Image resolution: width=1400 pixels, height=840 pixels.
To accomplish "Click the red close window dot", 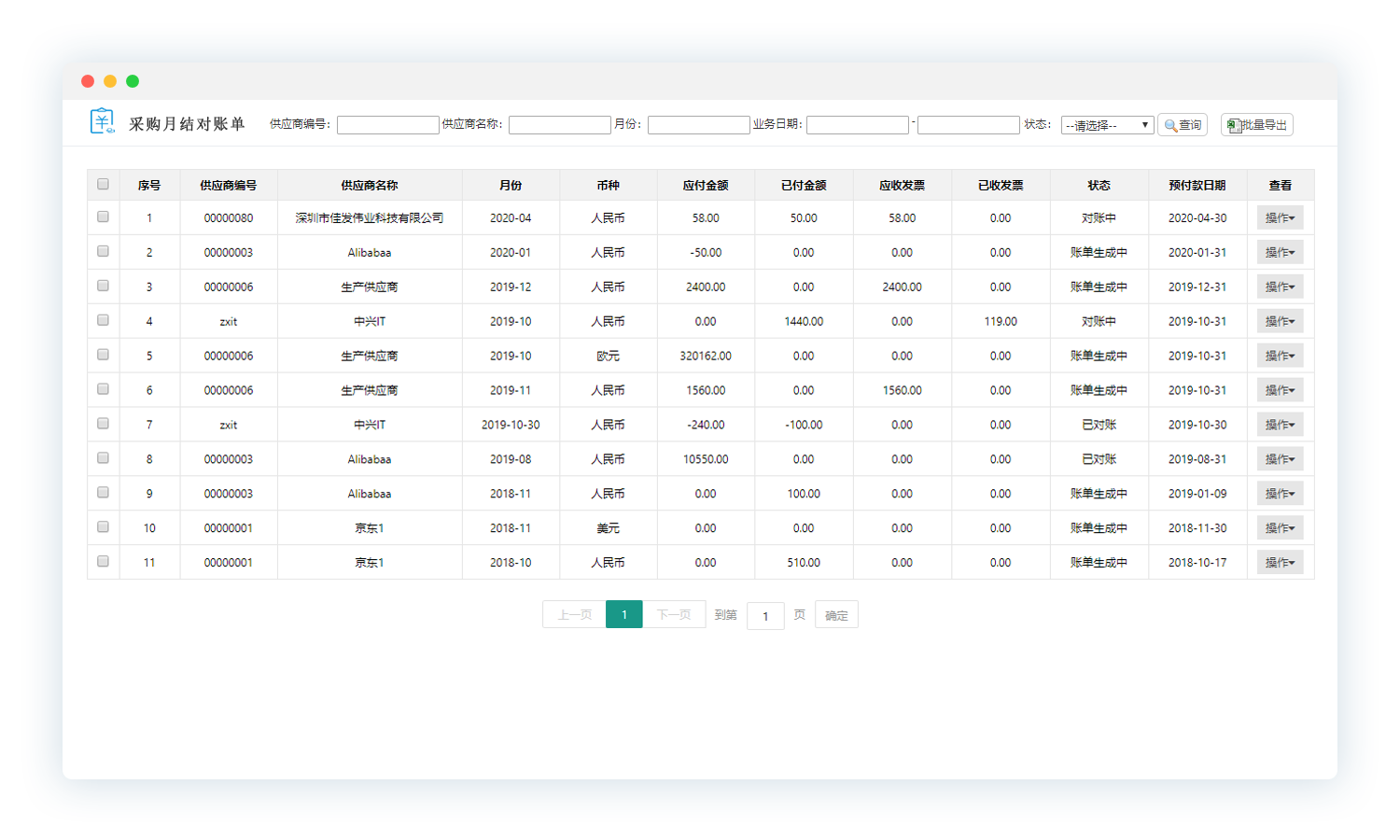I will [x=88, y=81].
